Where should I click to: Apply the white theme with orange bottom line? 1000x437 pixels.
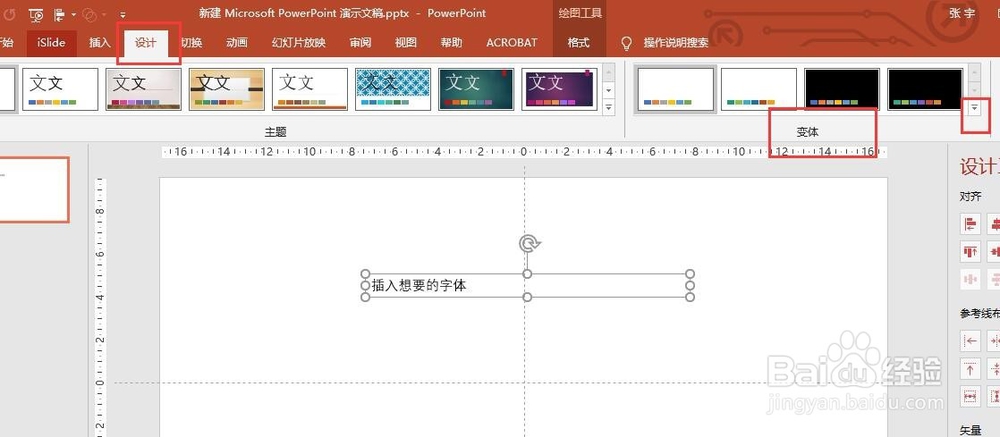pos(310,89)
